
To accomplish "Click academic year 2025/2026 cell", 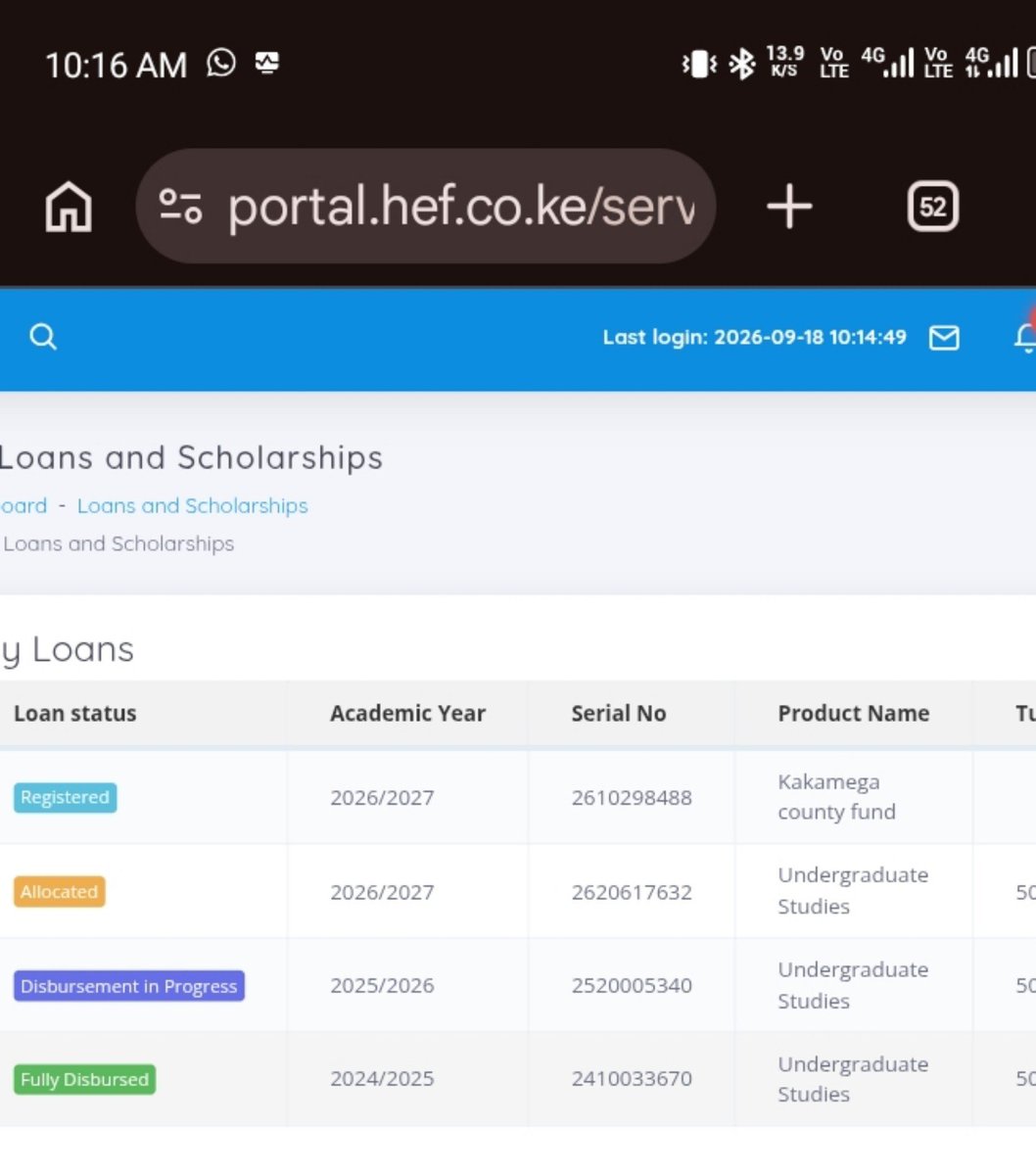I will click(x=382, y=986).
